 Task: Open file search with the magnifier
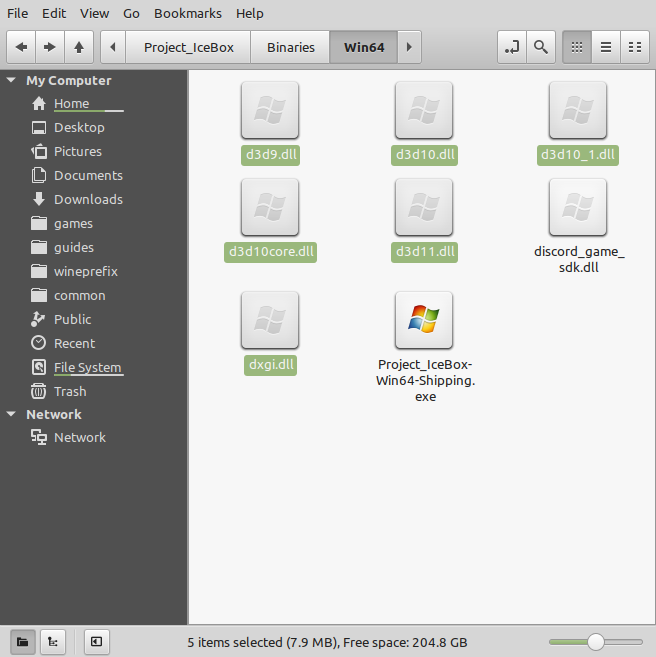point(541,47)
